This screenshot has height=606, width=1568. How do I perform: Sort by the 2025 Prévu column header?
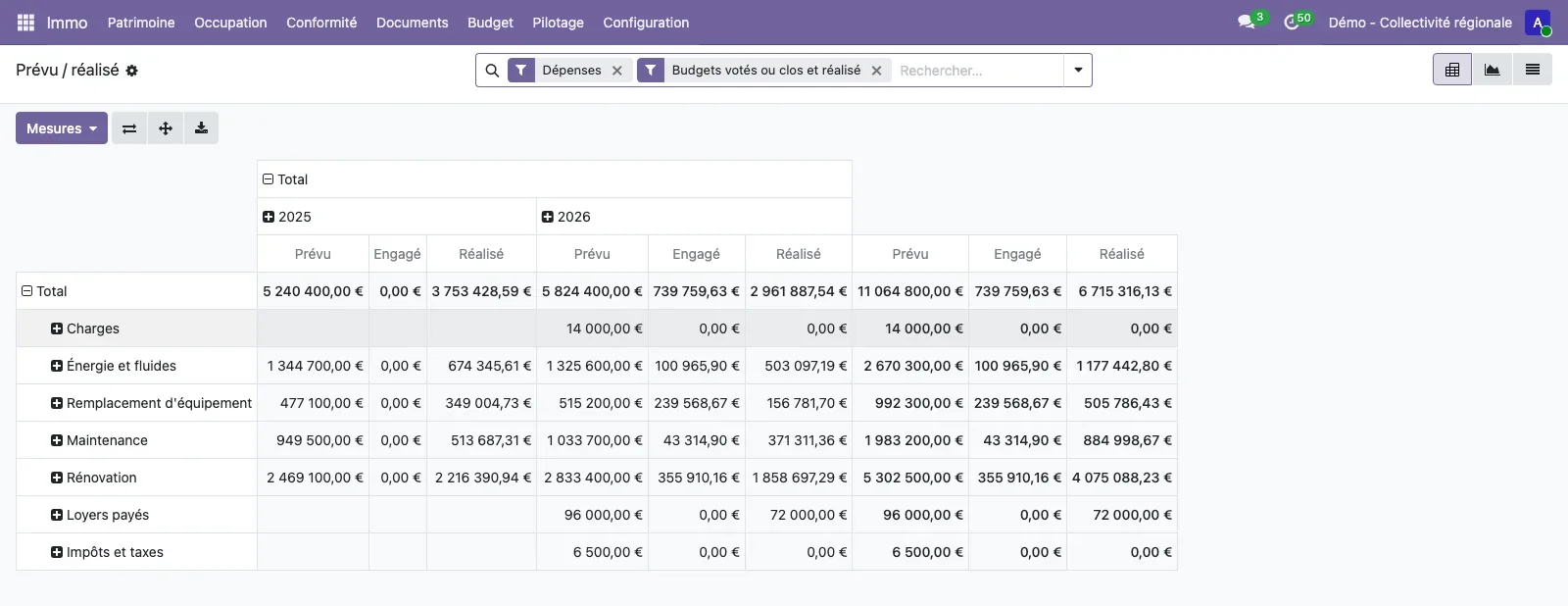point(313,254)
